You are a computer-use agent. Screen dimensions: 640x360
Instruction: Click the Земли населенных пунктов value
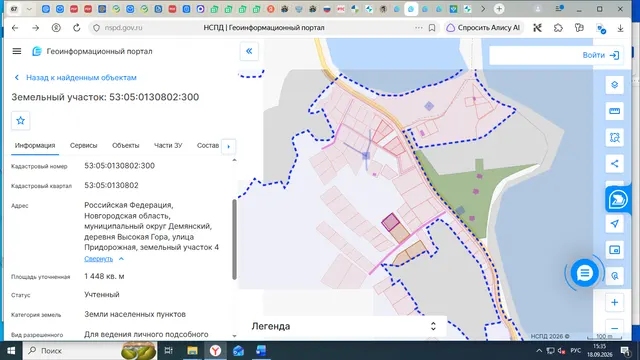[135, 314]
